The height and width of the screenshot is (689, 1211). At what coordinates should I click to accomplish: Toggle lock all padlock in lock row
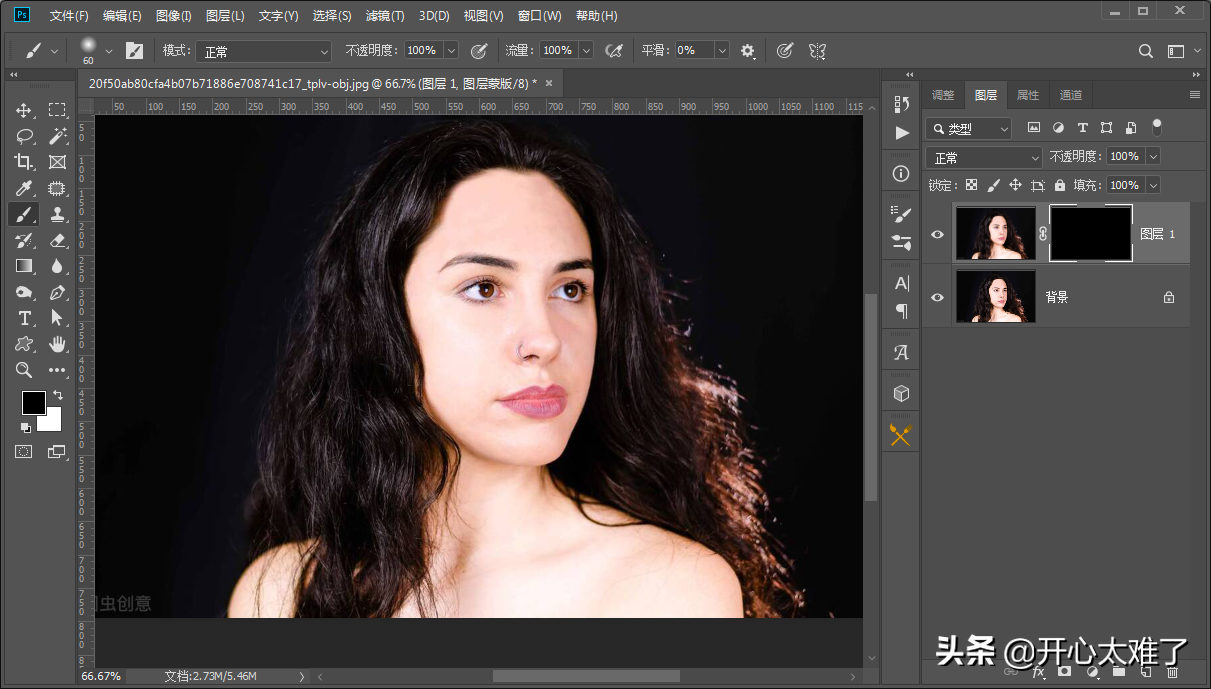[x=1060, y=185]
